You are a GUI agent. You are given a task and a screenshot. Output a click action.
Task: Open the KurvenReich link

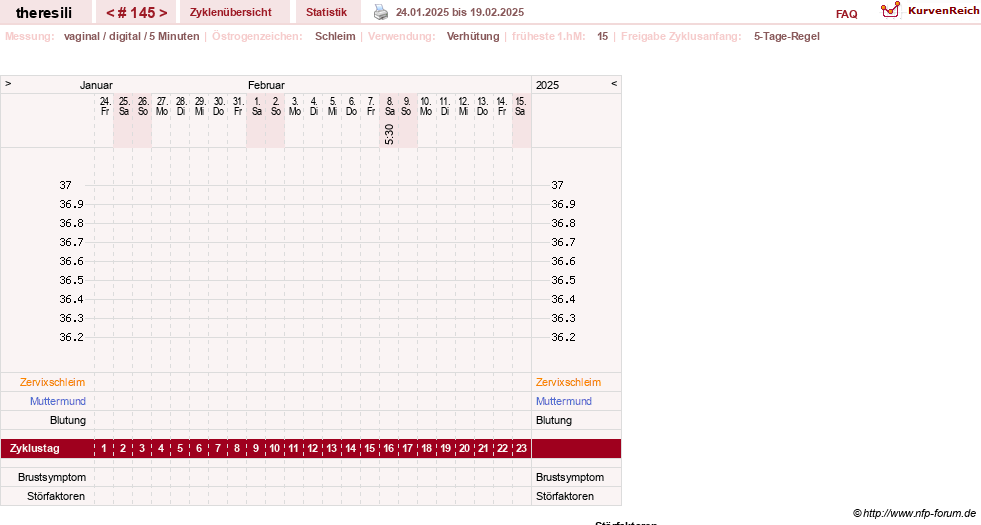pyautogui.click(x=943, y=11)
